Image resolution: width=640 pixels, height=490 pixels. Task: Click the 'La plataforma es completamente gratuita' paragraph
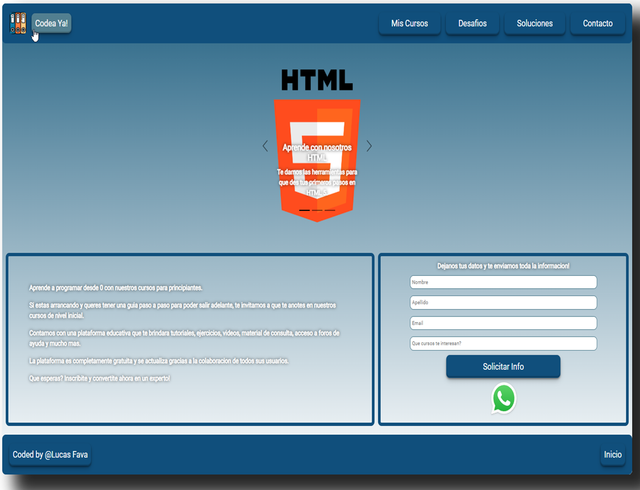point(159,361)
